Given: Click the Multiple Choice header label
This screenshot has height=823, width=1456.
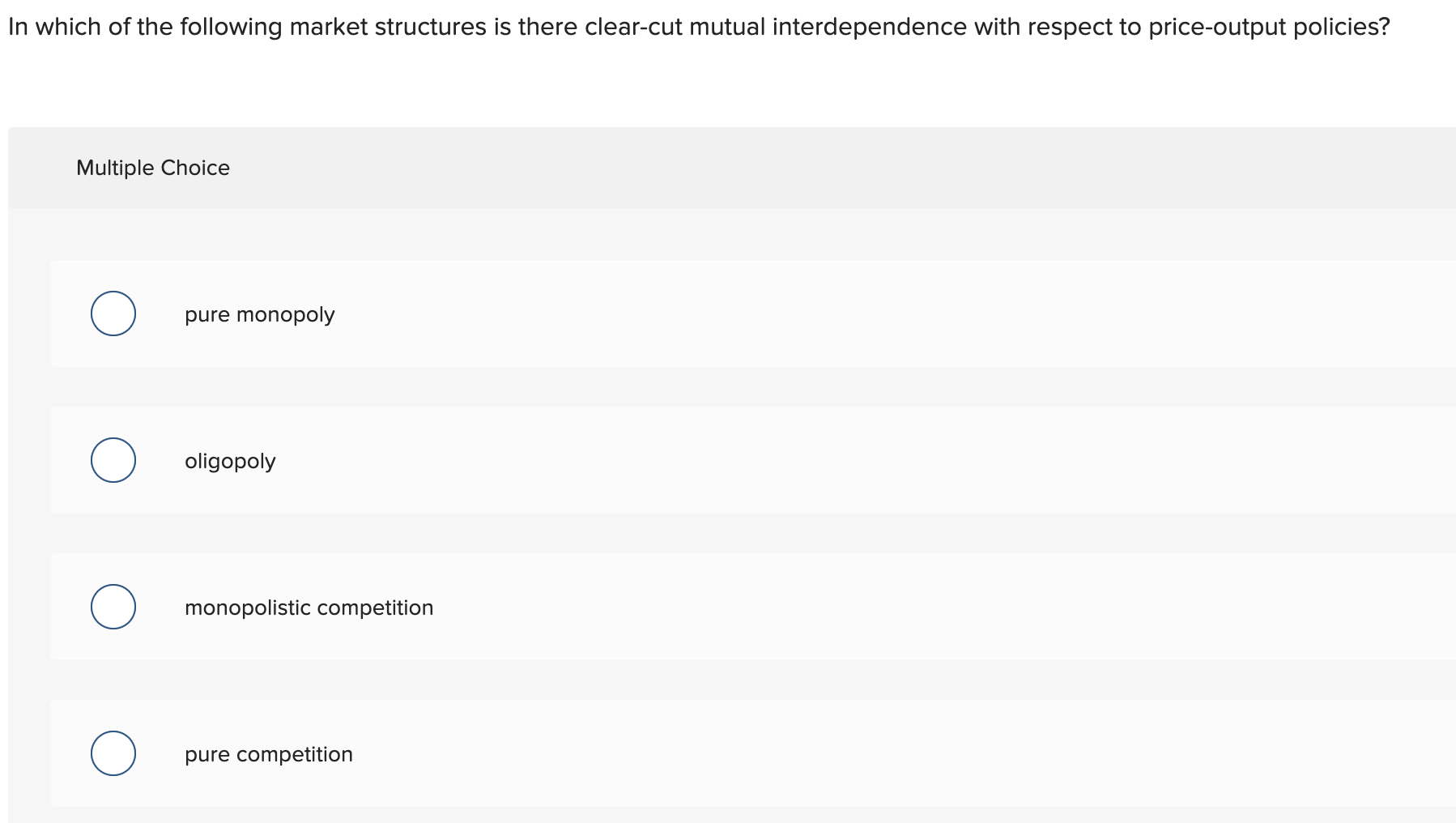Looking at the screenshot, I should pos(154,168).
